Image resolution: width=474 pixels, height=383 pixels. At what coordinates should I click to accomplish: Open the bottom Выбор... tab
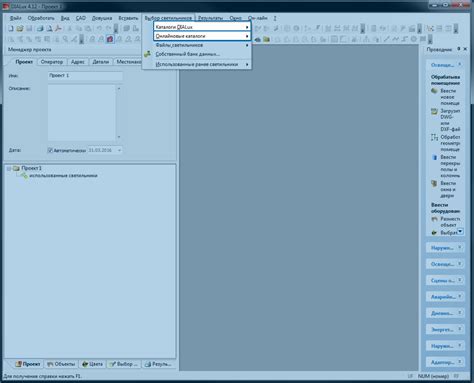[124, 364]
